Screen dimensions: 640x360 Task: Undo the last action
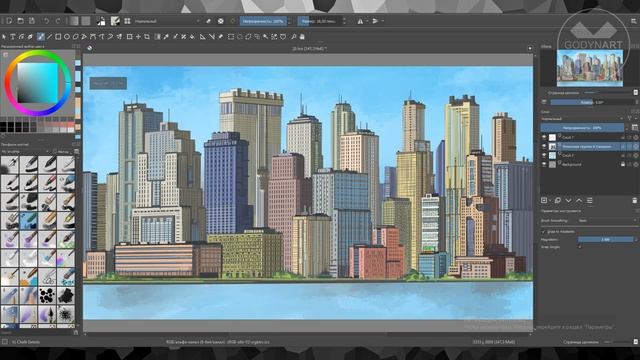47,21
